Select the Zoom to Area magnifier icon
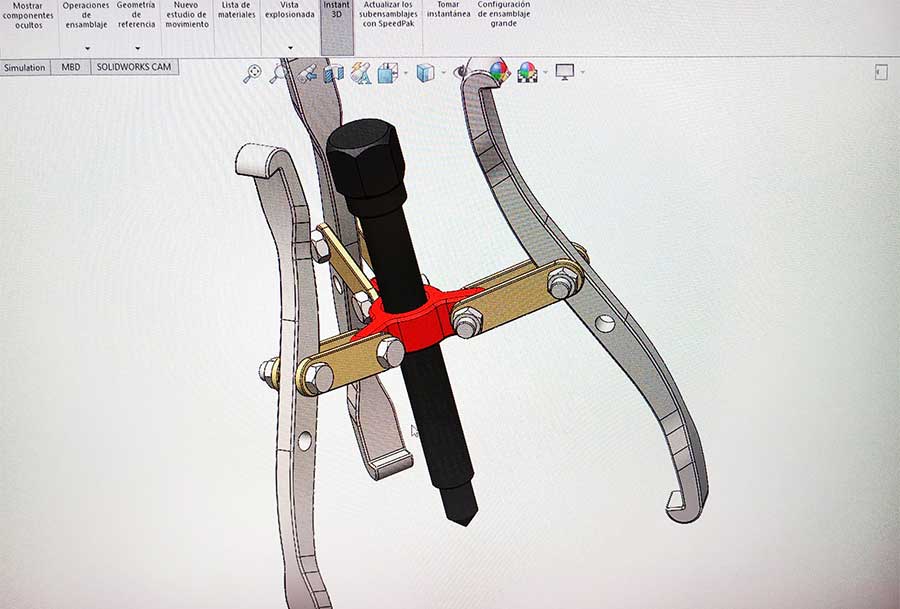Viewport: 900px width, 609px height. tap(279, 72)
